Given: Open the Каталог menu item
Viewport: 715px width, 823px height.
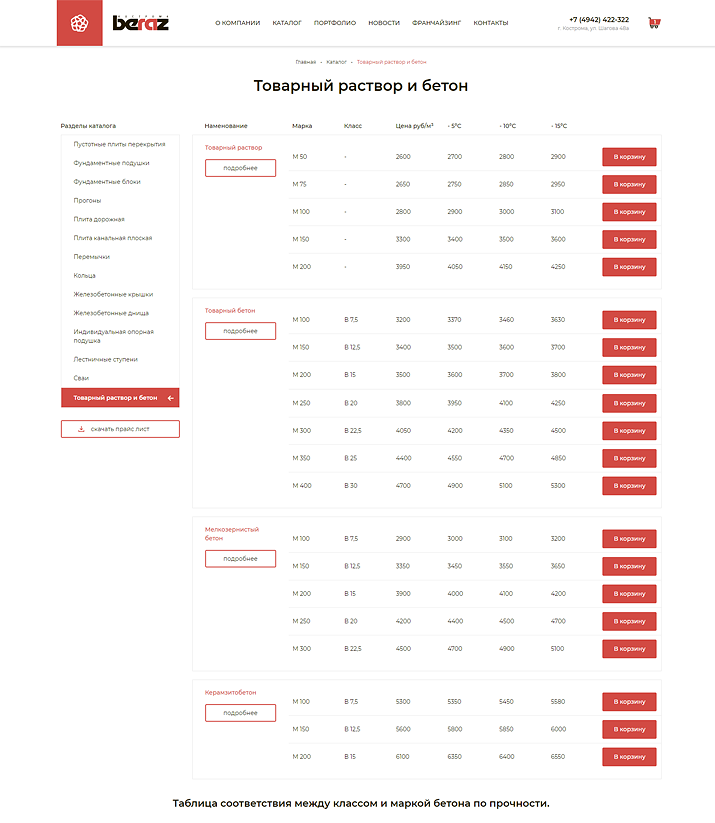Looking at the screenshot, I should (287, 22).
